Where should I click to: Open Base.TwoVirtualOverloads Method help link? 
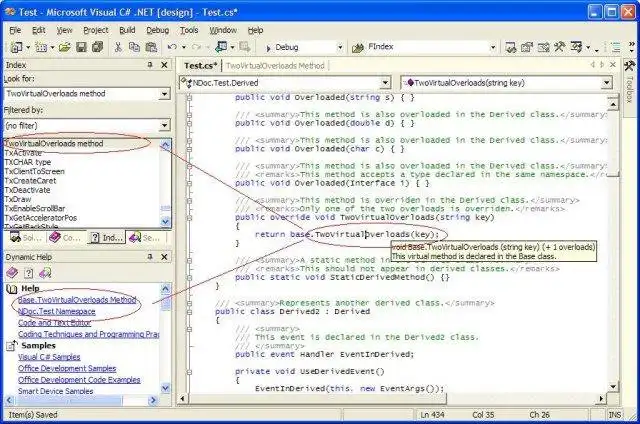[x=77, y=300]
